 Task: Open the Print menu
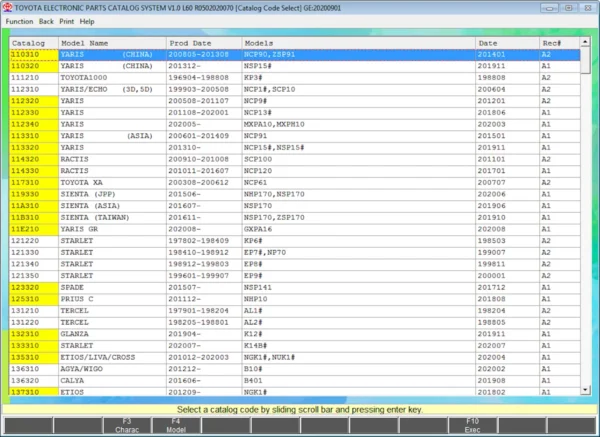point(68,21)
